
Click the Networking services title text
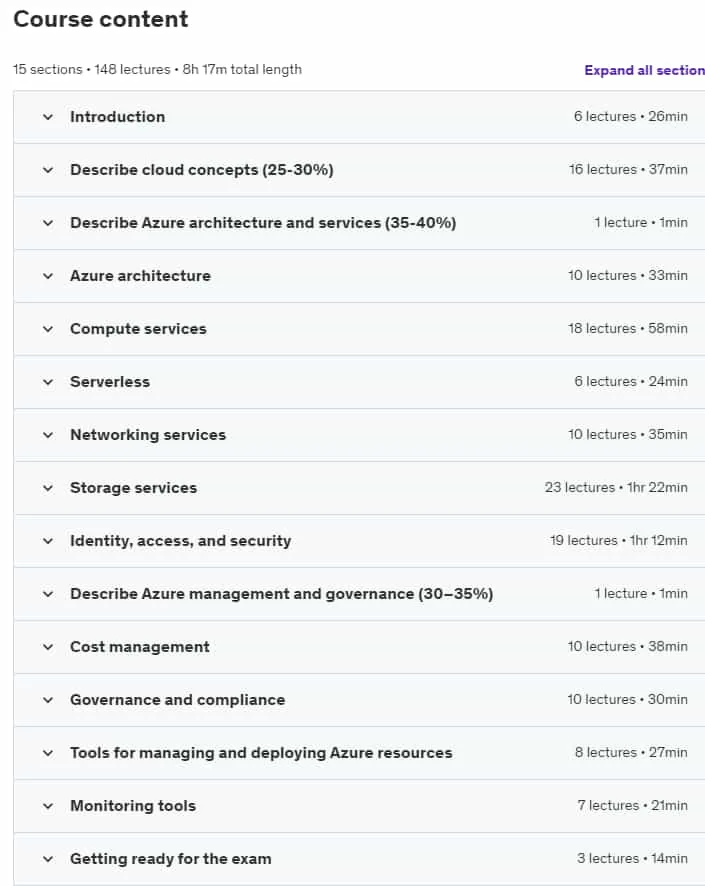(x=148, y=435)
